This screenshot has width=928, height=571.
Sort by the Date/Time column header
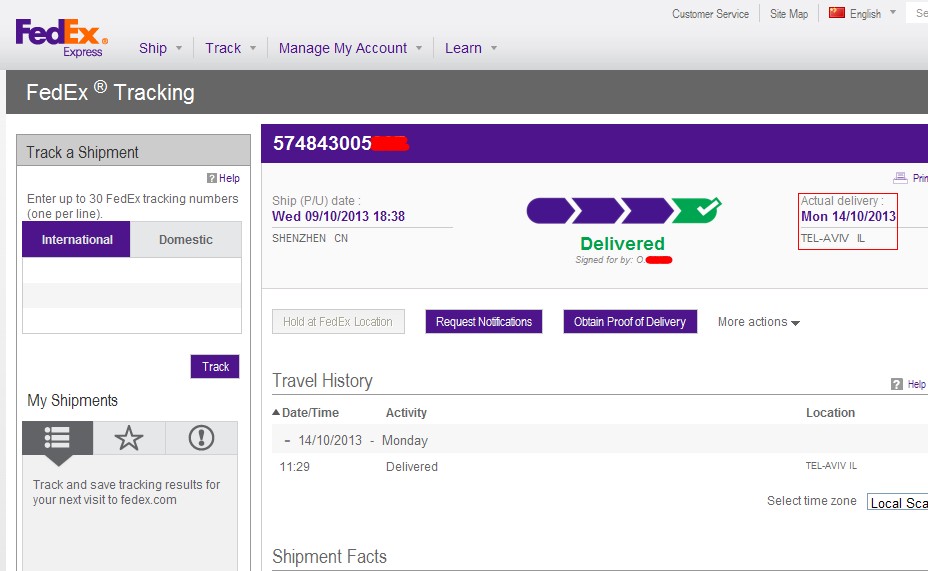[x=305, y=412]
